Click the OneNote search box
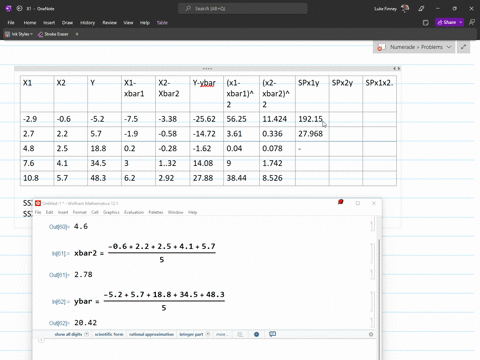 [243, 8]
